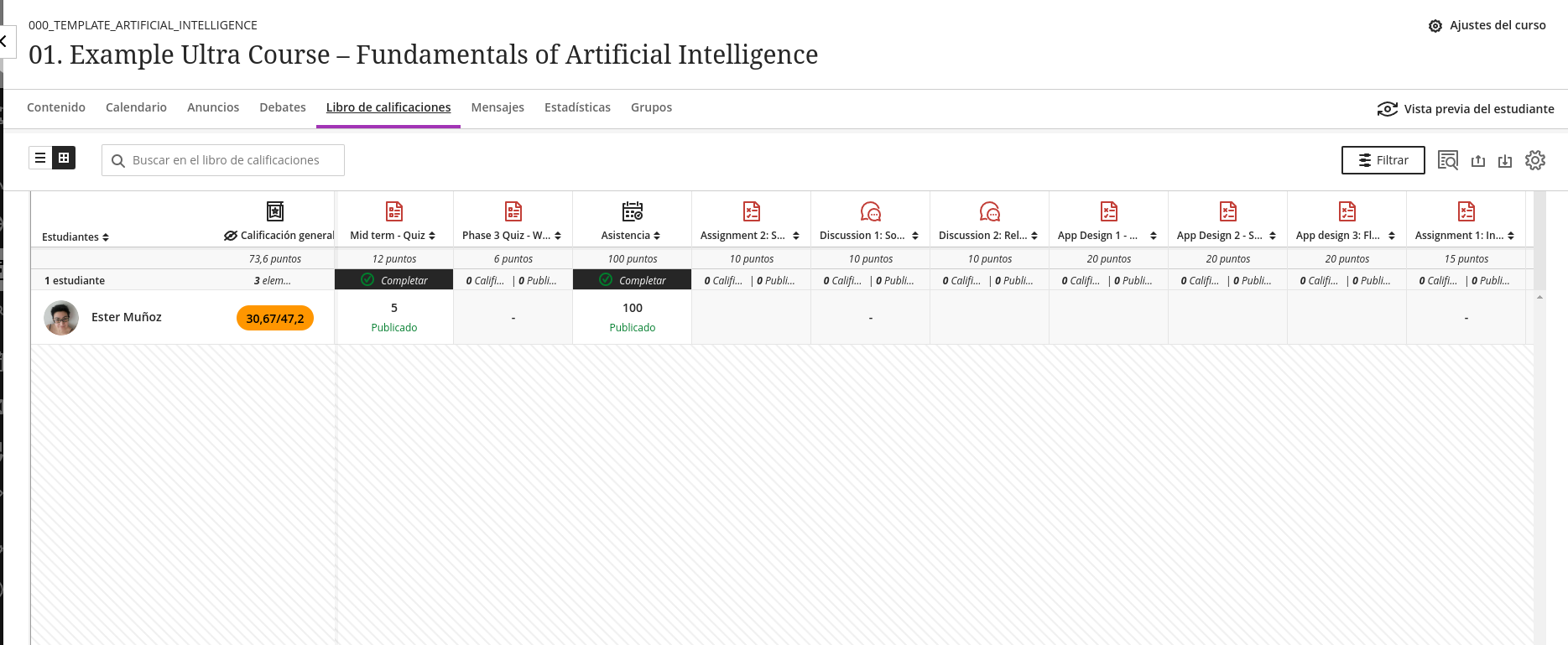Switch to the Estadísticas tab
The image size is (1568, 645).
point(577,107)
